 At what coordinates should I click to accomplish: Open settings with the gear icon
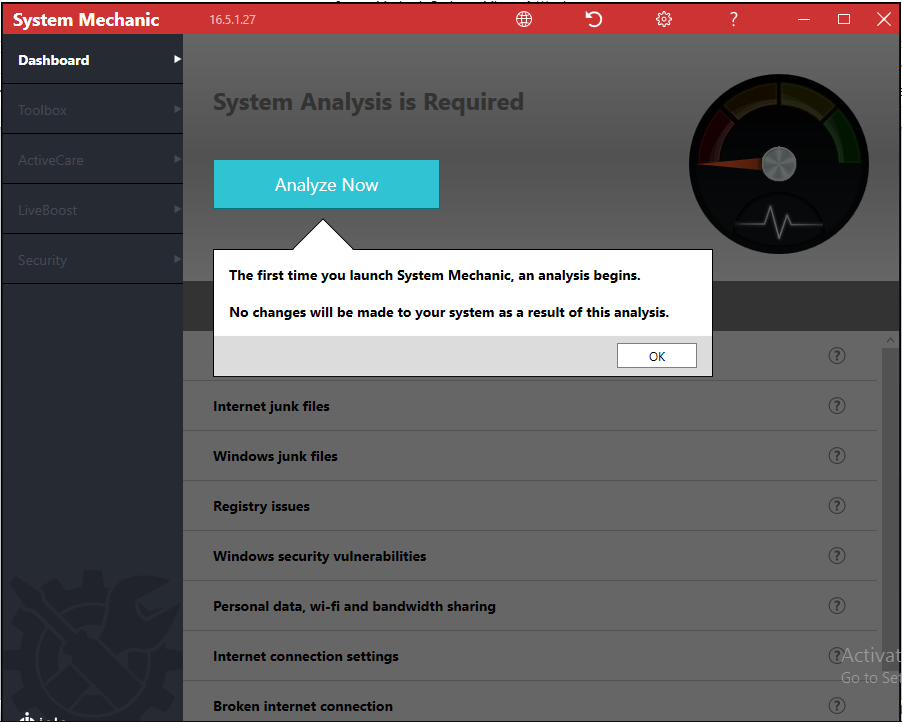[664, 19]
